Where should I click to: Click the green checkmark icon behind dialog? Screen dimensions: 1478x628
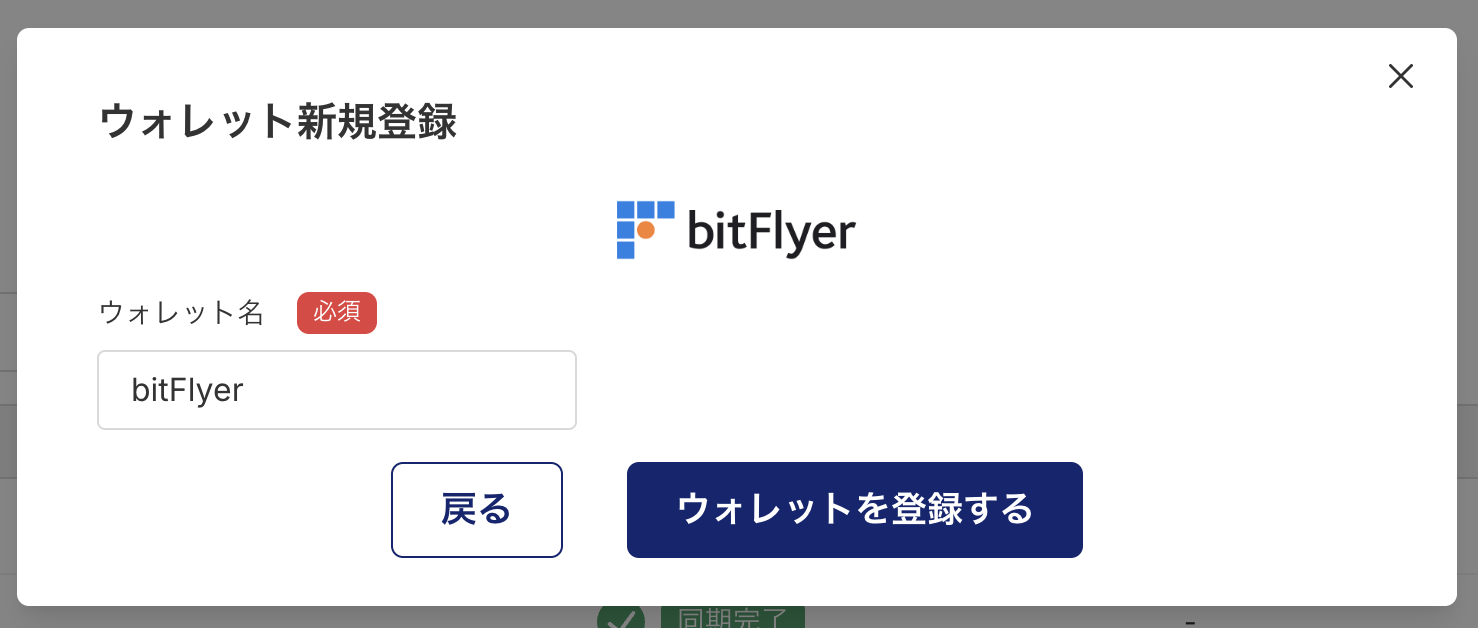[620, 619]
